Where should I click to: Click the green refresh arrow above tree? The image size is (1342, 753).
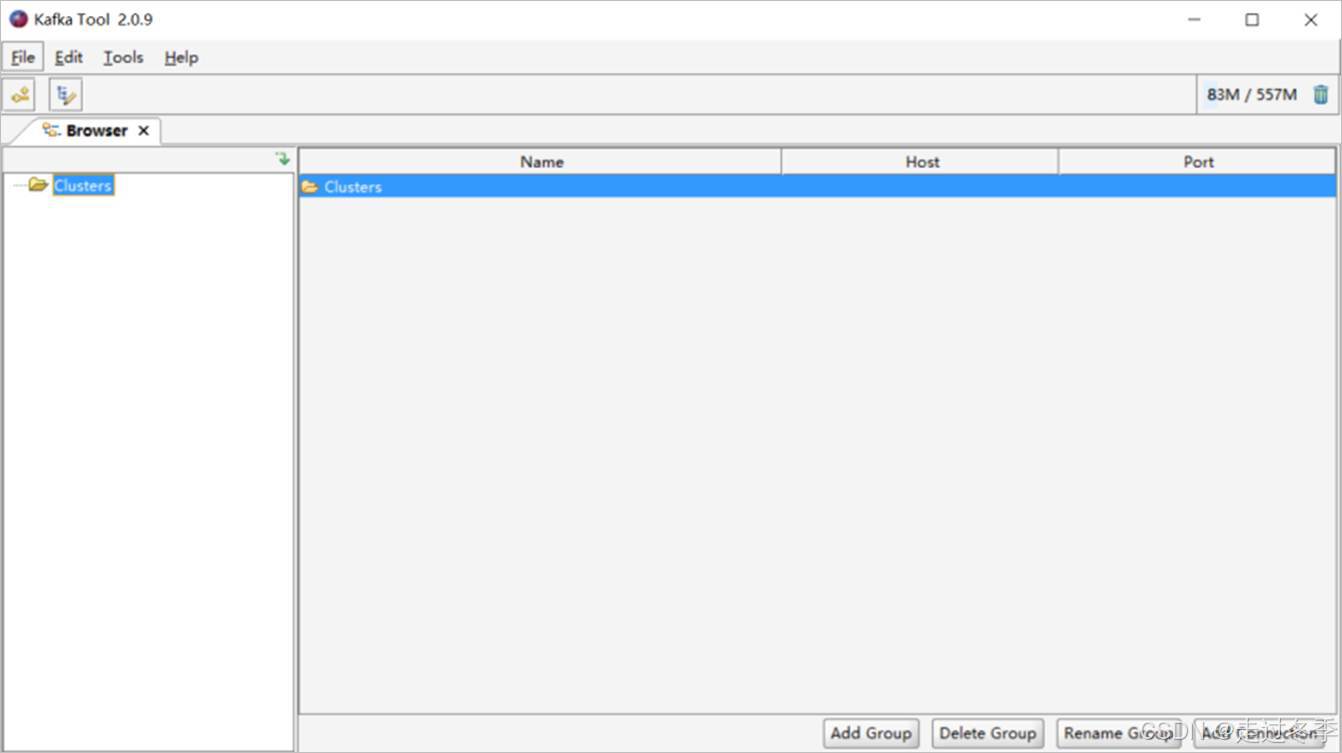pyautogui.click(x=283, y=158)
